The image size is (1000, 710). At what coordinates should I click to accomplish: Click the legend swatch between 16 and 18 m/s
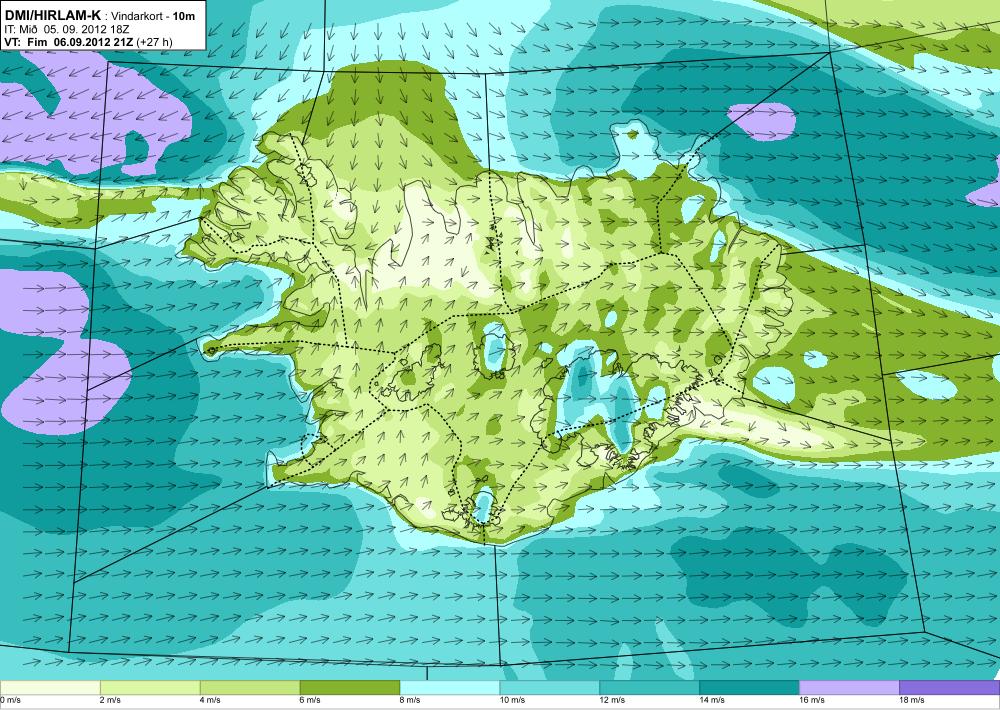pyautogui.click(x=849, y=688)
